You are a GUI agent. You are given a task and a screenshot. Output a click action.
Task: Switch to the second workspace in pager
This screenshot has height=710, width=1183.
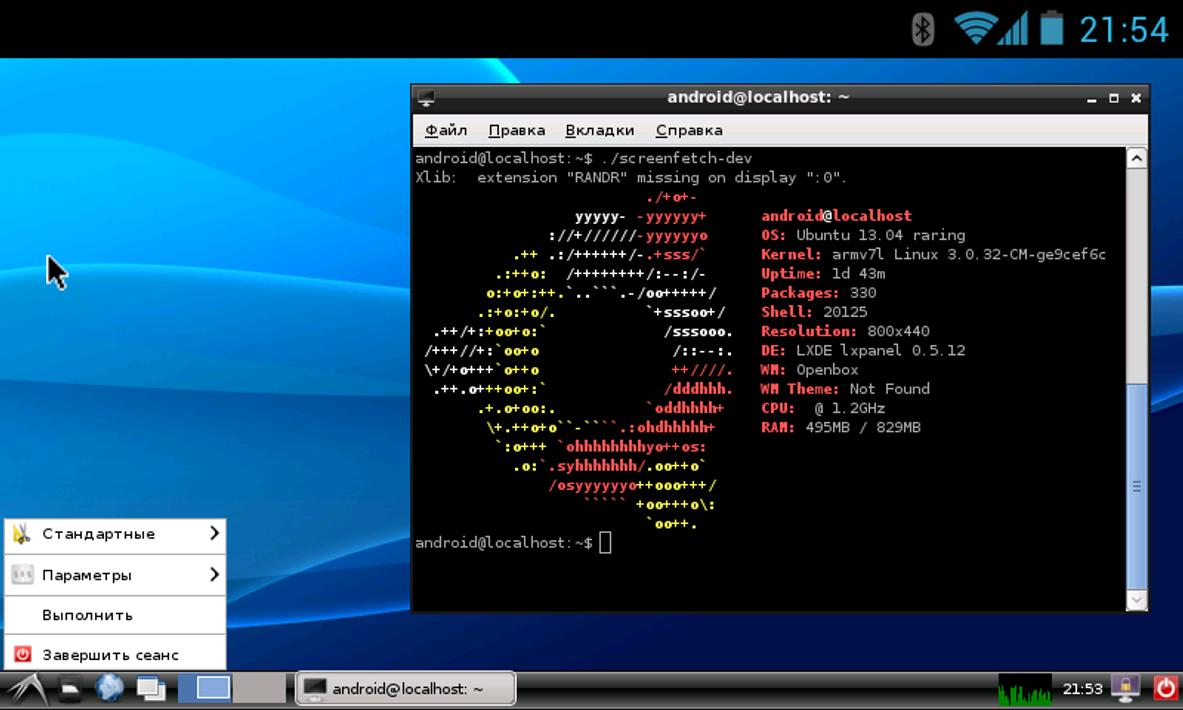coord(260,688)
